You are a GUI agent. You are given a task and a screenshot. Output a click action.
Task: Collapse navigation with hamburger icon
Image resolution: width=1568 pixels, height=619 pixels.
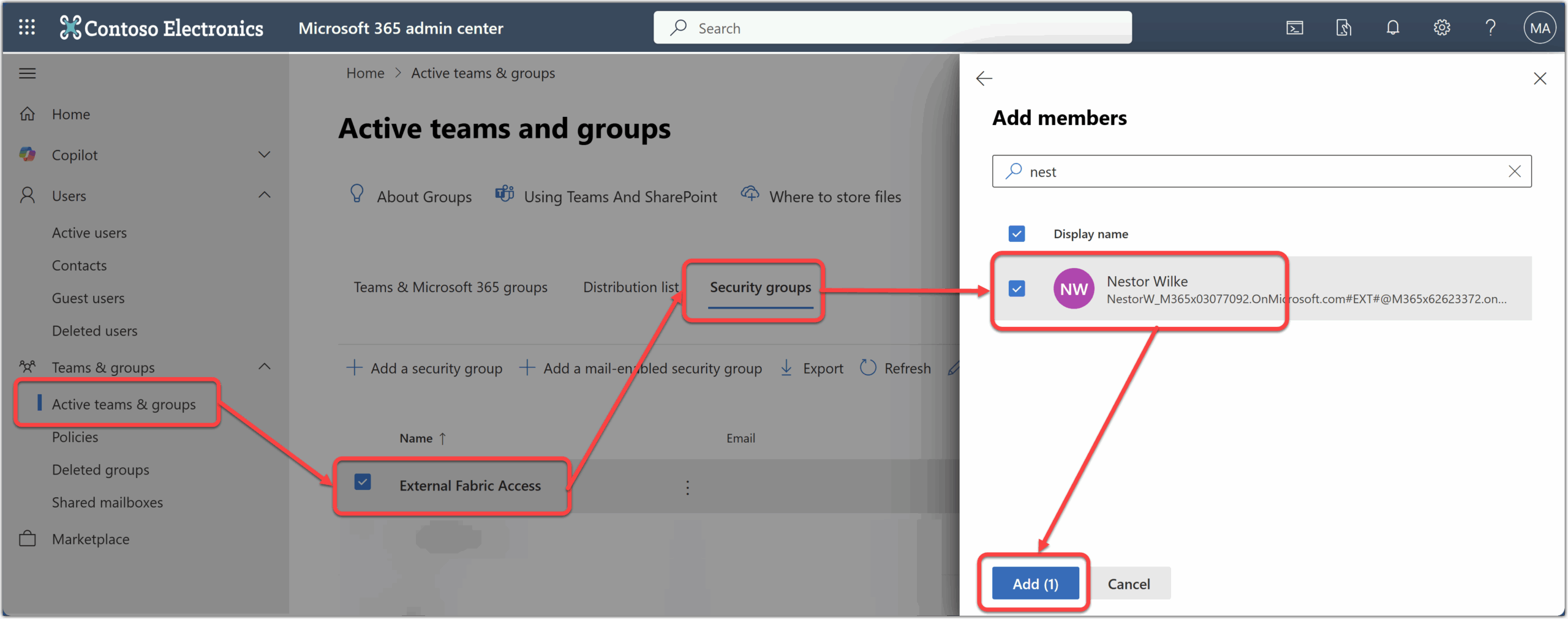pyautogui.click(x=27, y=73)
